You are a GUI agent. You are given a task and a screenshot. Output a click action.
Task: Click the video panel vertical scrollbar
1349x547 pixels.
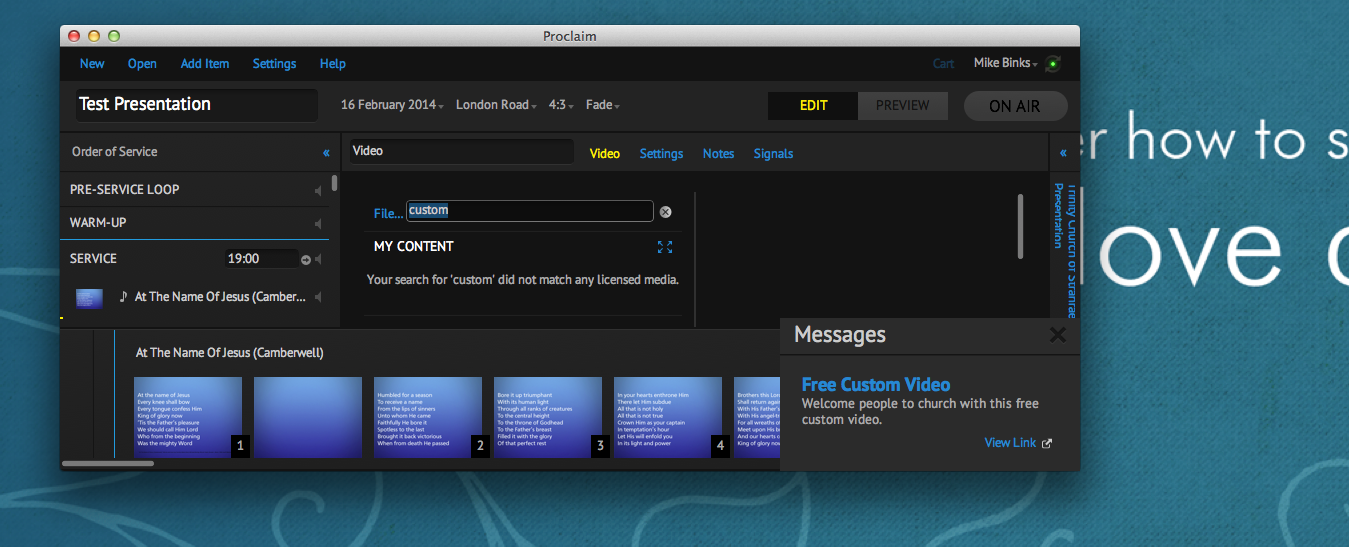click(1020, 226)
